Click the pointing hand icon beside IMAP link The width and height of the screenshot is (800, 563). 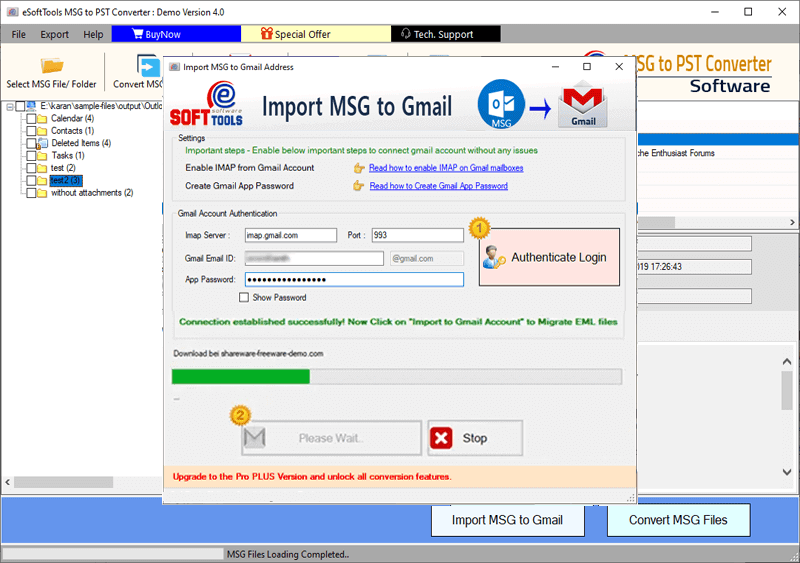pyautogui.click(x=359, y=168)
